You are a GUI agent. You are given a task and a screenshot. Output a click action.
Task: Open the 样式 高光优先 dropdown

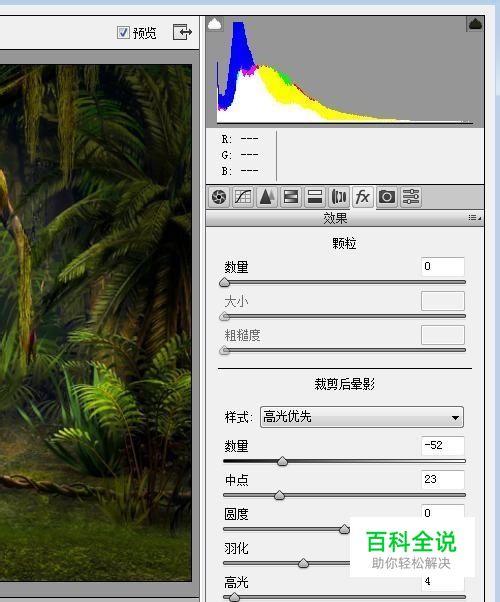click(362, 417)
